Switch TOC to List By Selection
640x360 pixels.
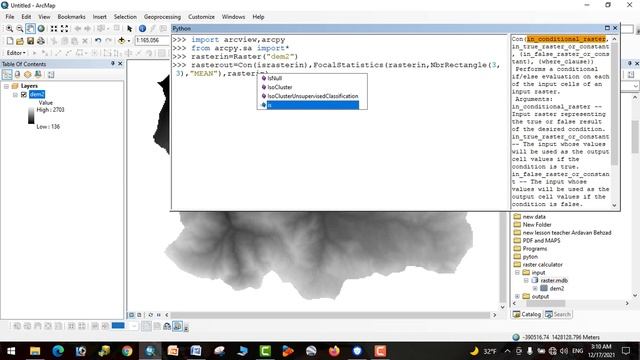click(x=38, y=74)
